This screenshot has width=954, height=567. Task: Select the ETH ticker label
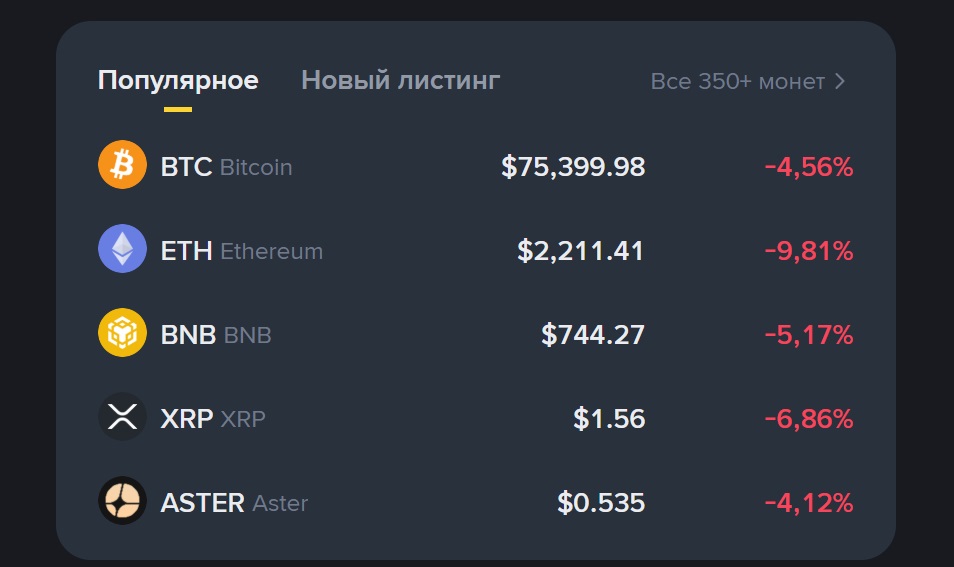[186, 251]
